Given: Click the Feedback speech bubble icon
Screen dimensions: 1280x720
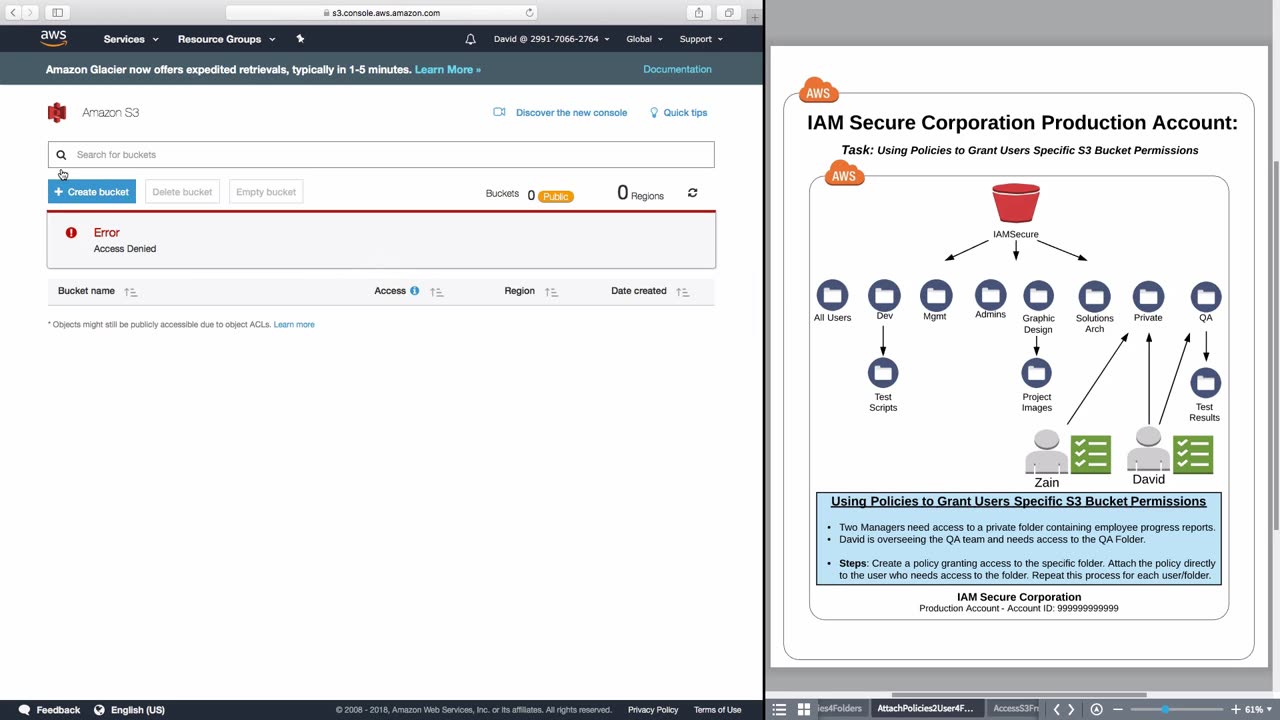Looking at the screenshot, I should 24,710.
